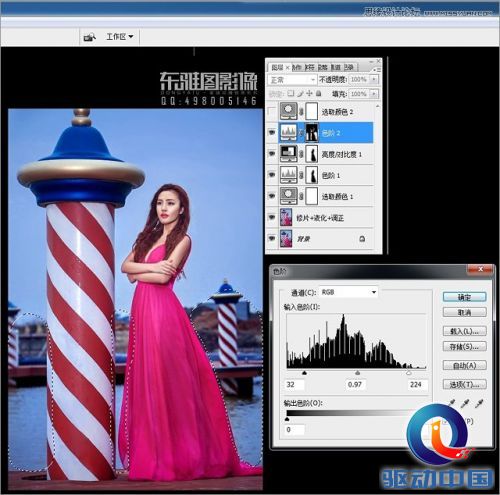Viewport: 500px width, 495px height.
Task: Click the 填充 100% value field
Action: coord(359,94)
